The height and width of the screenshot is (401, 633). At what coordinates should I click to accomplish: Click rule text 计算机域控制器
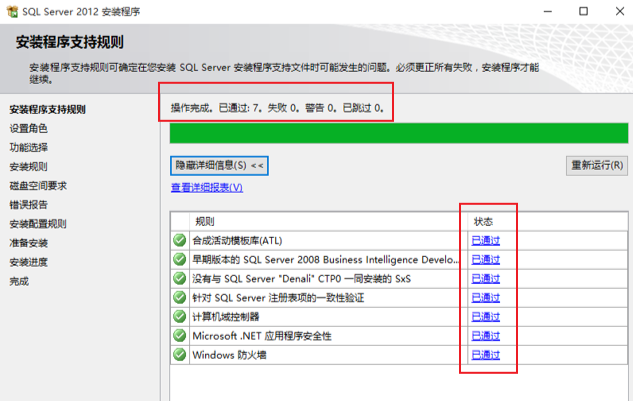(226, 317)
